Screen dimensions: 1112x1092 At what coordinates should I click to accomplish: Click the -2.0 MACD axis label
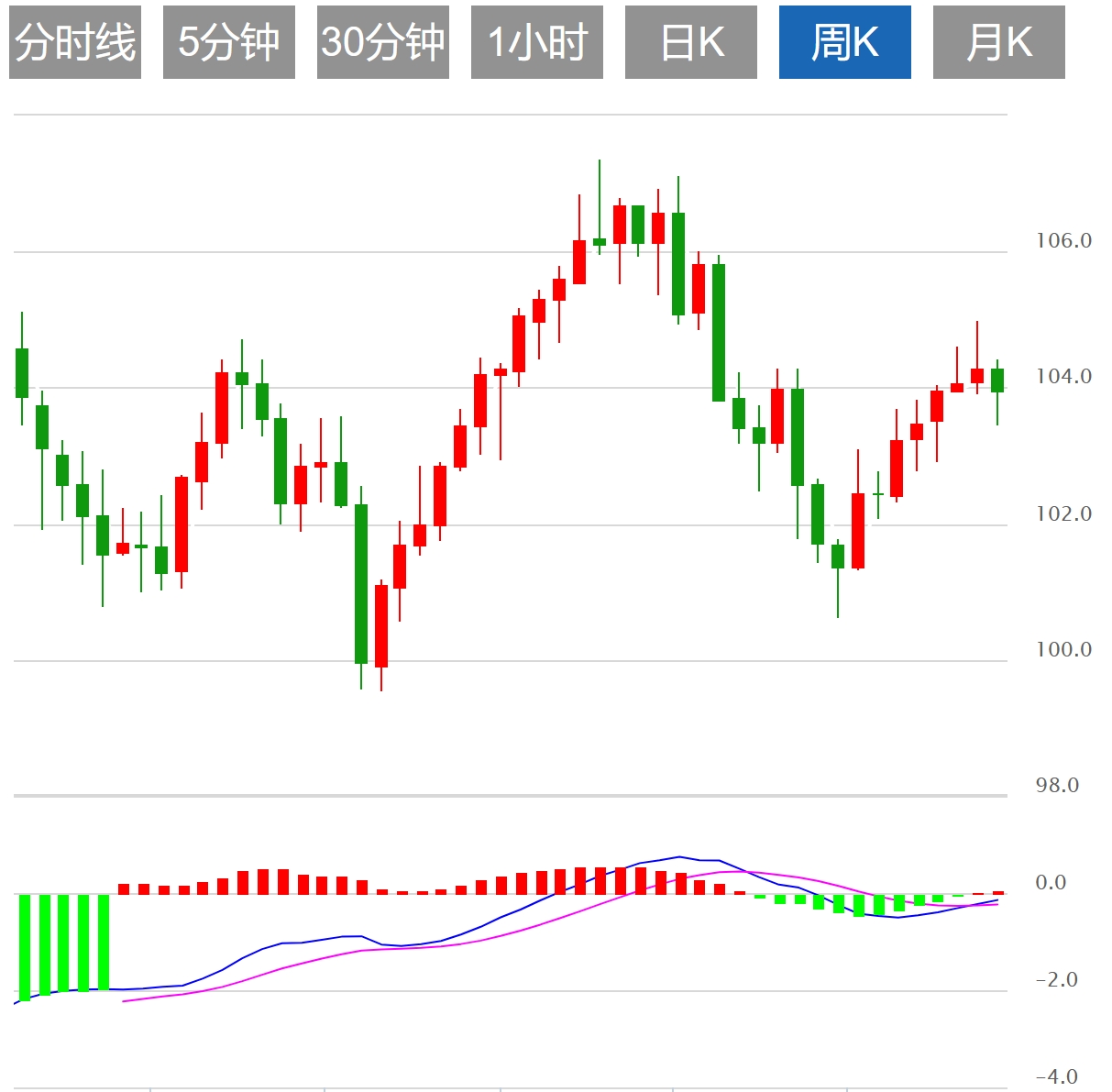pyautogui.click(x=1056, y=980)
